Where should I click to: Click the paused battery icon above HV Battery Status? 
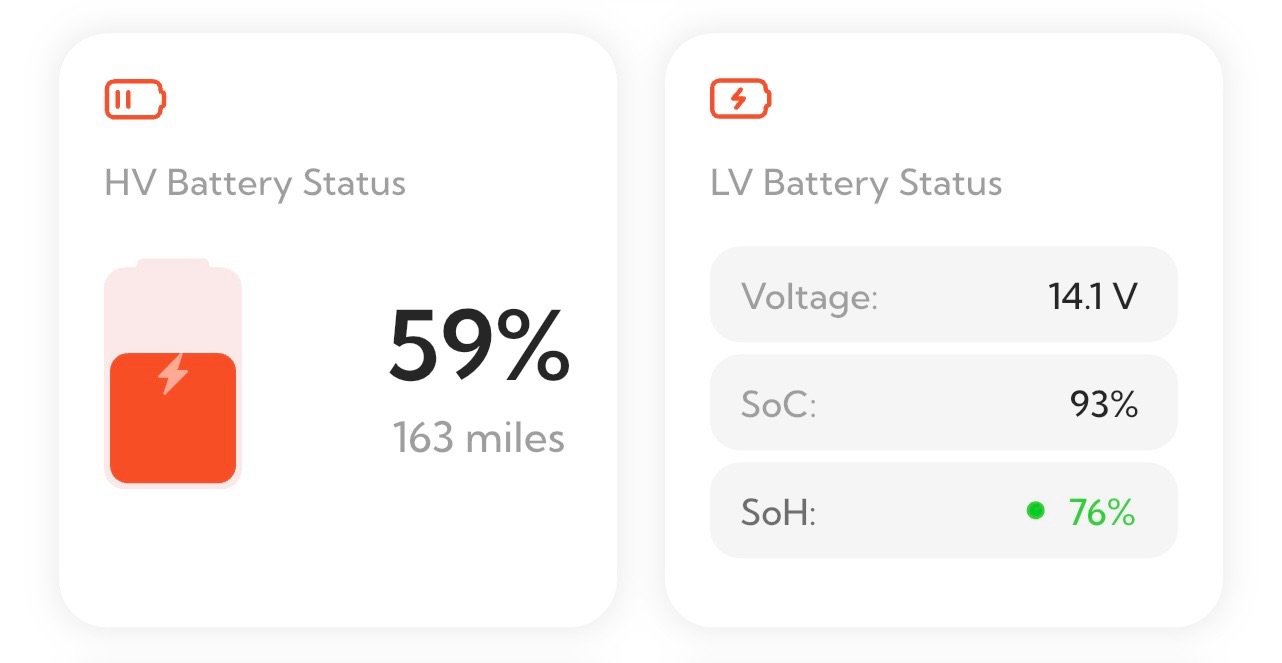(135, 99)
